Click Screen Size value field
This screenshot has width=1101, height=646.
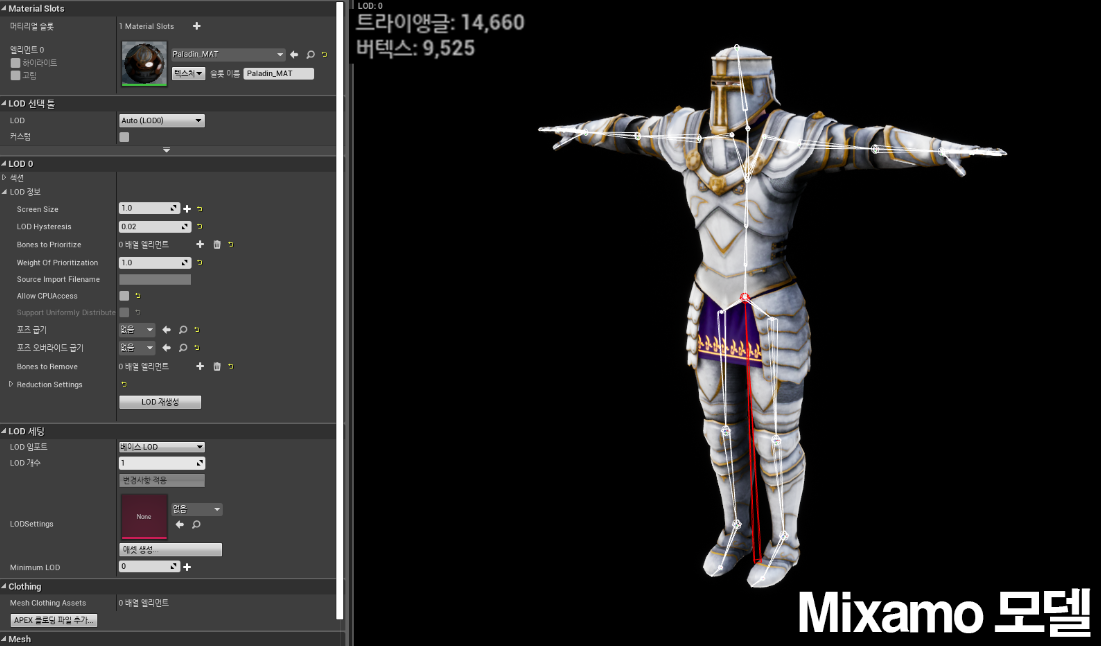(x=150, y=209)
